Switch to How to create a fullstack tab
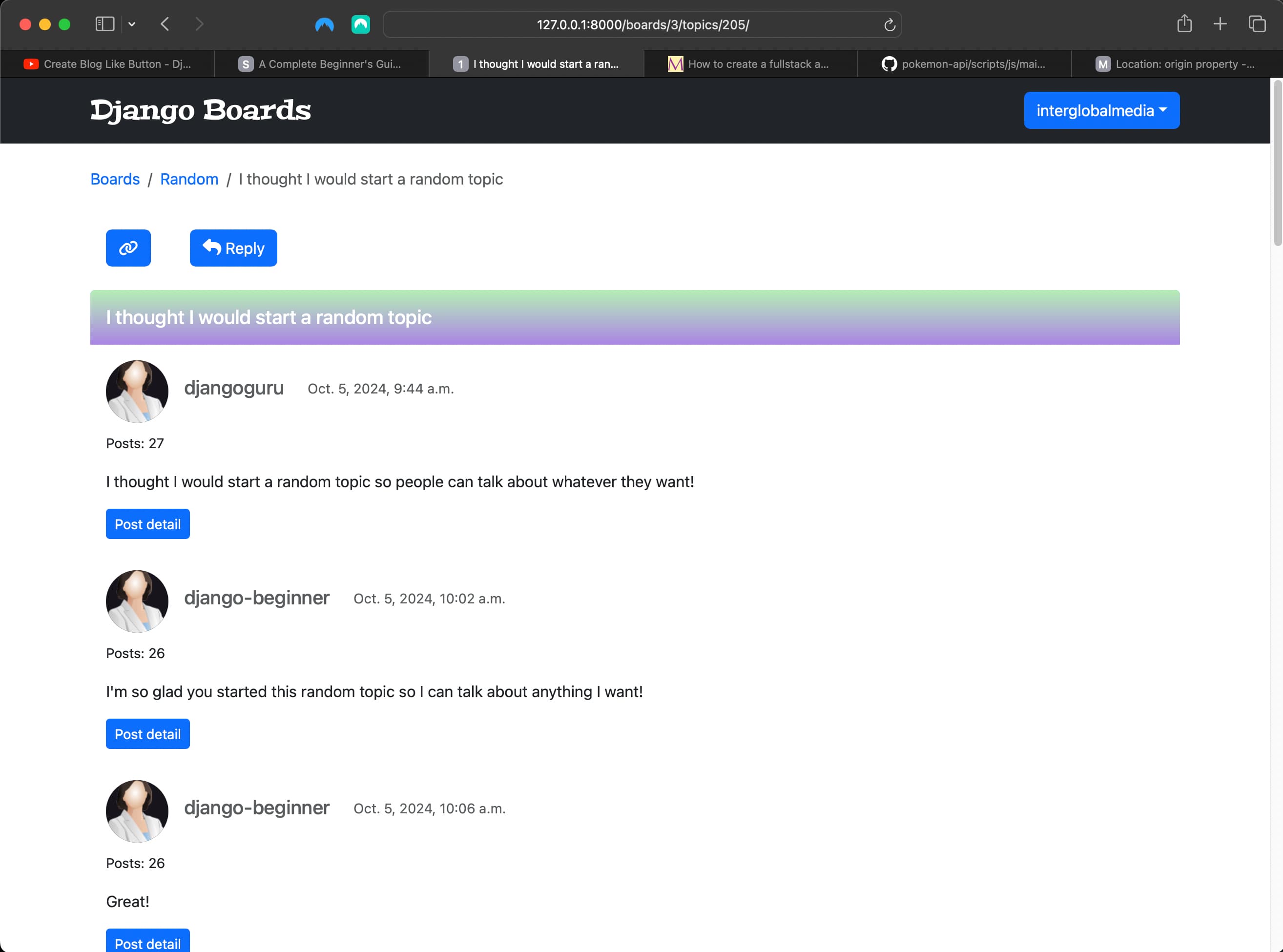Screen dimensions: 1283x952 point(750,64)
